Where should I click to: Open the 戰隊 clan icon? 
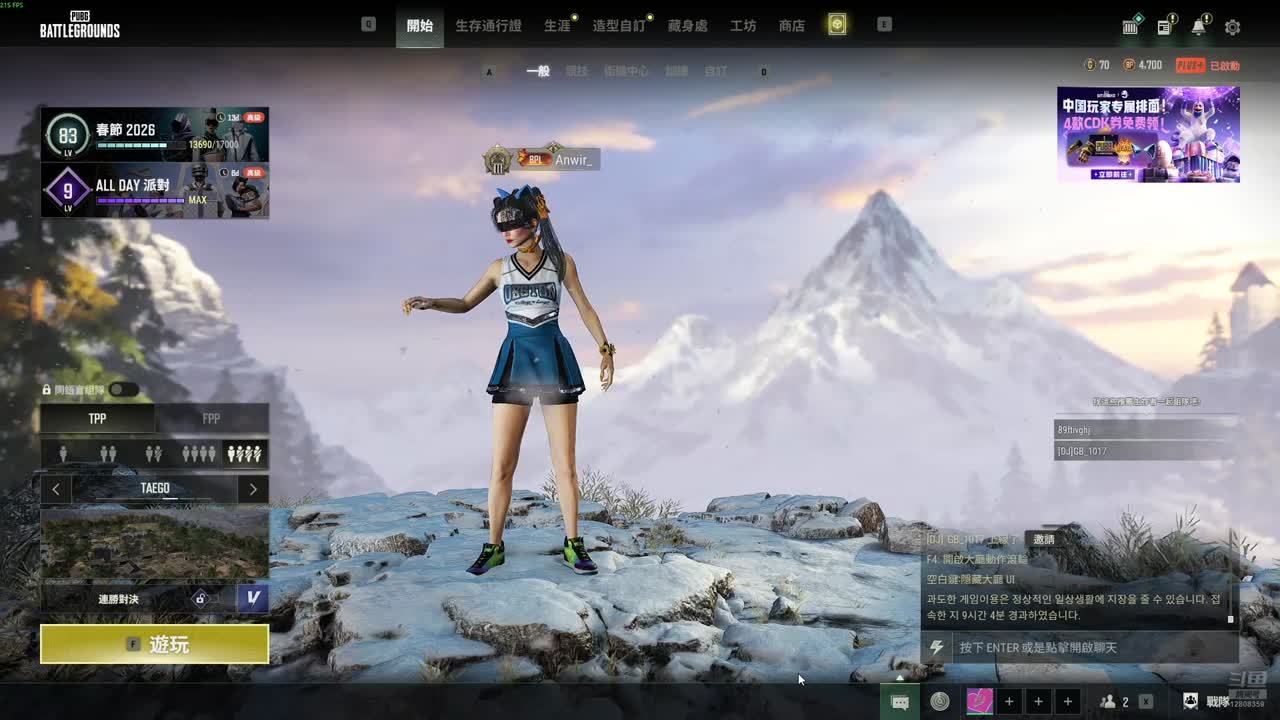tap(1191, 702)
